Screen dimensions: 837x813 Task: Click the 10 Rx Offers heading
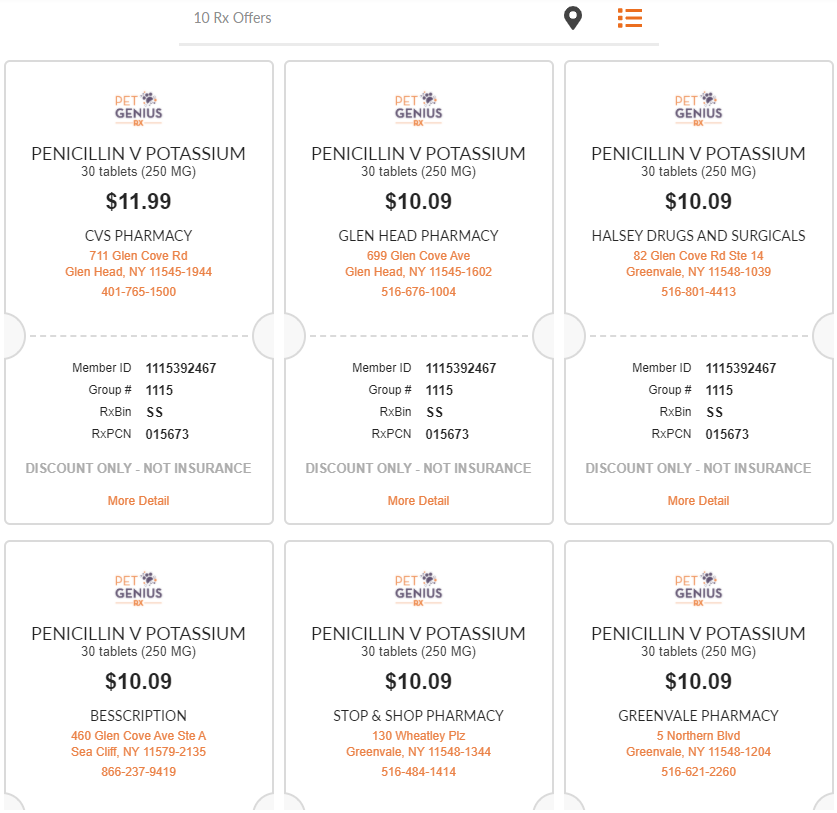[x=232, y=18]
